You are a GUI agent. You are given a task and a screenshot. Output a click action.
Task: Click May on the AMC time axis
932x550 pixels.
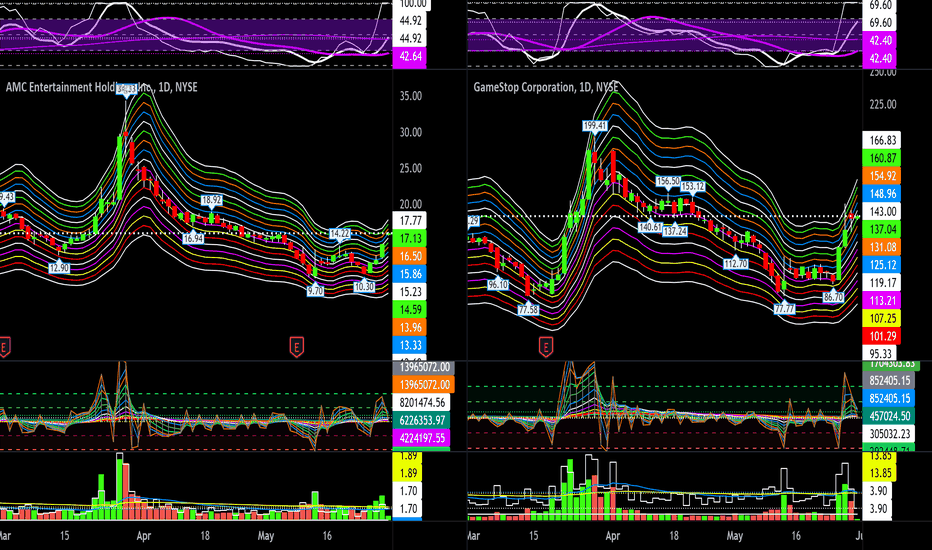point(266,536)
